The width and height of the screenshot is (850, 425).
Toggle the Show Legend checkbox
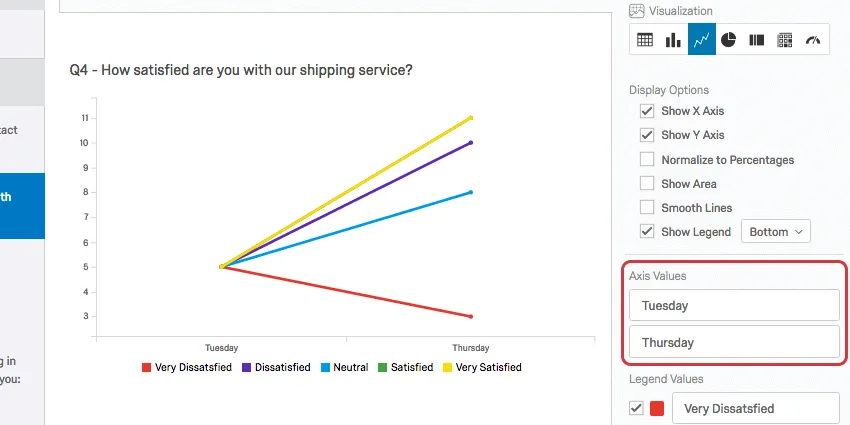647,232
